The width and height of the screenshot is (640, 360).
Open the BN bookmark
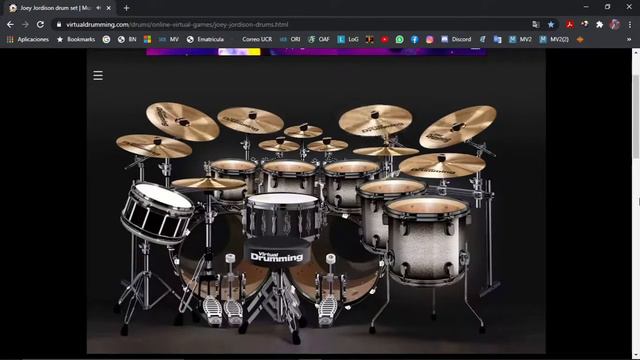coord(127,39)
